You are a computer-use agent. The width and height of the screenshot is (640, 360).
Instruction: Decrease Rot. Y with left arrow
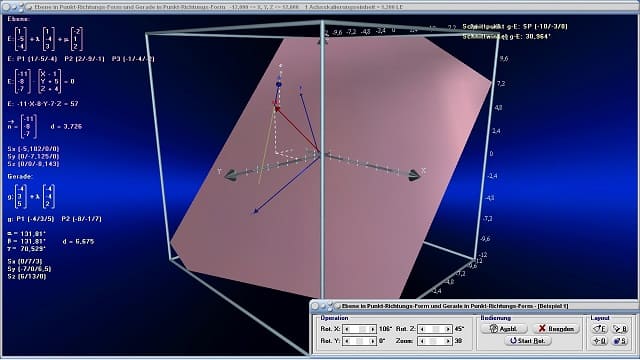(347, 341)
